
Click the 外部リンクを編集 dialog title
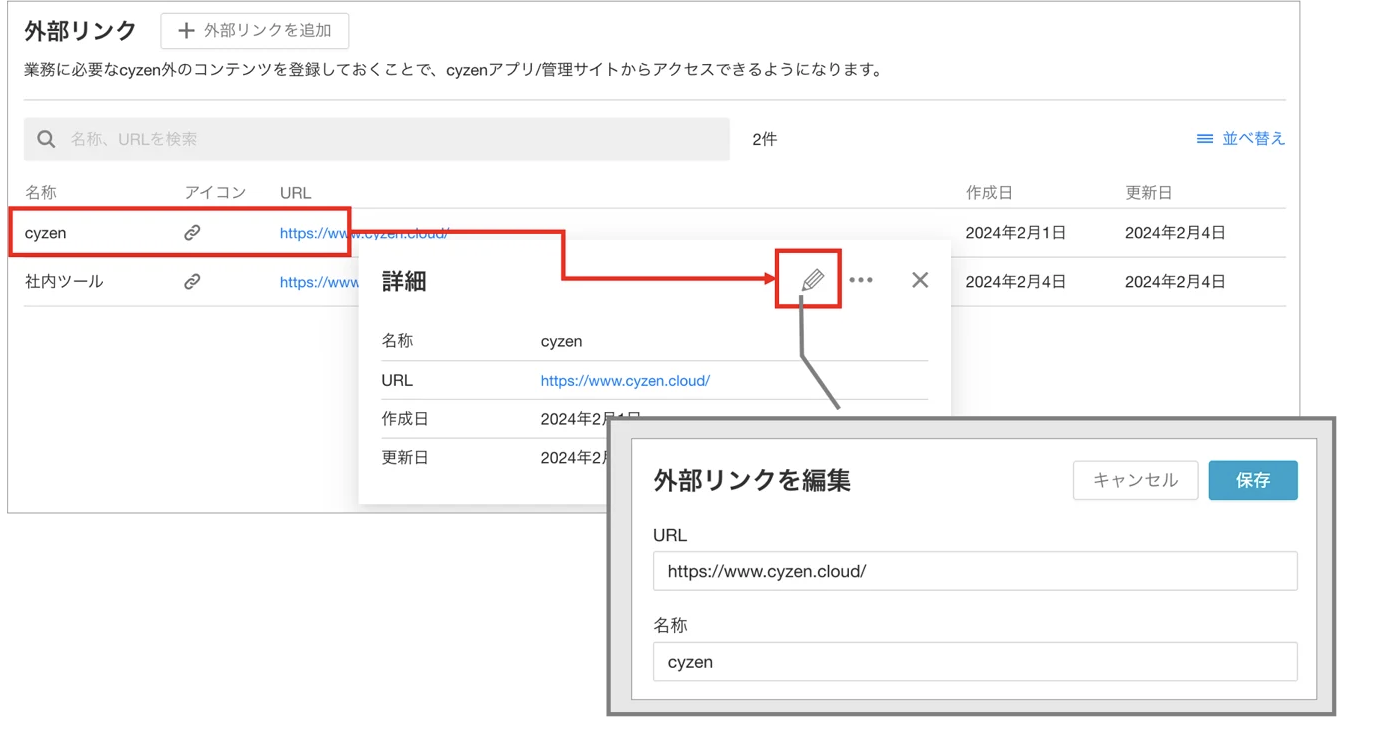click(752, 480)
